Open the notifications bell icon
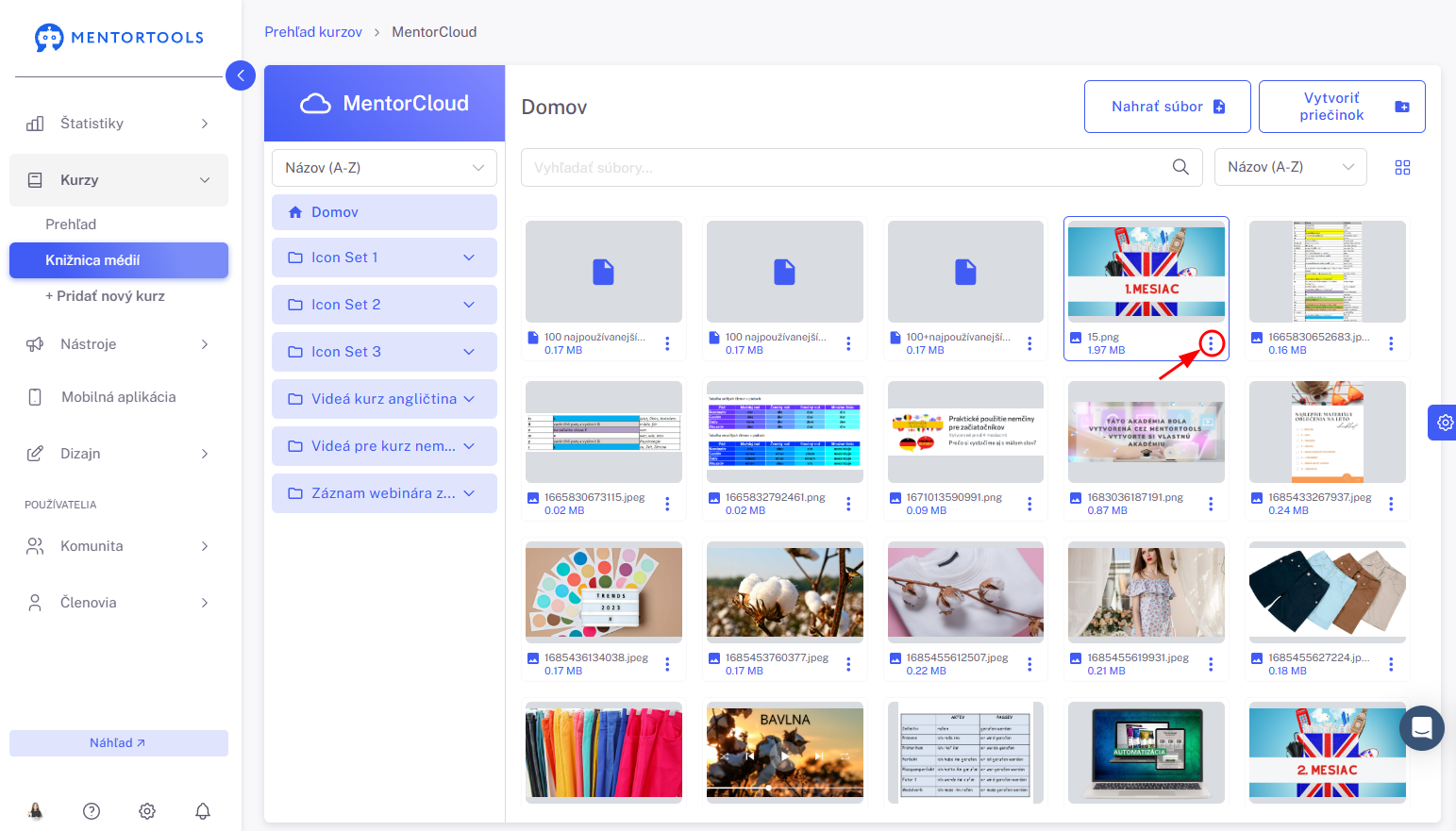This screenshot has width=1456, height=831. [203, 811]
